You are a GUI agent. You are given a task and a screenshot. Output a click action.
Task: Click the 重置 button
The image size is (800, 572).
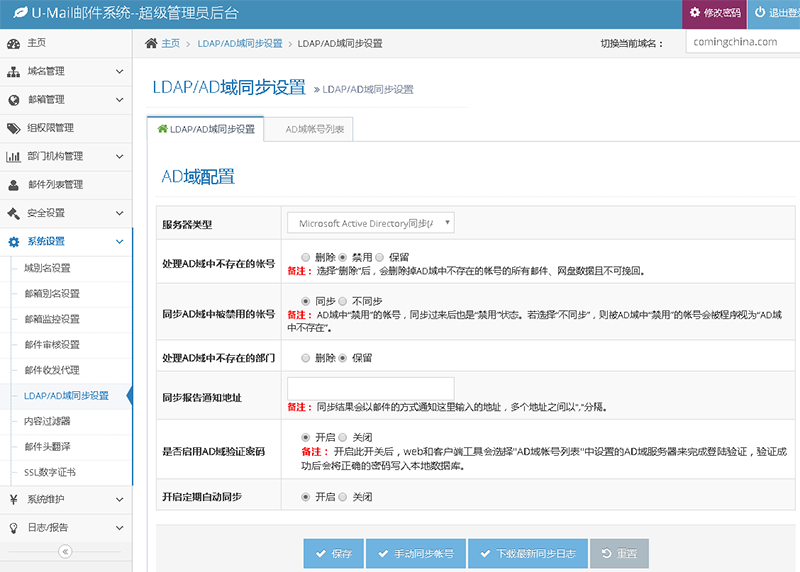619,554
